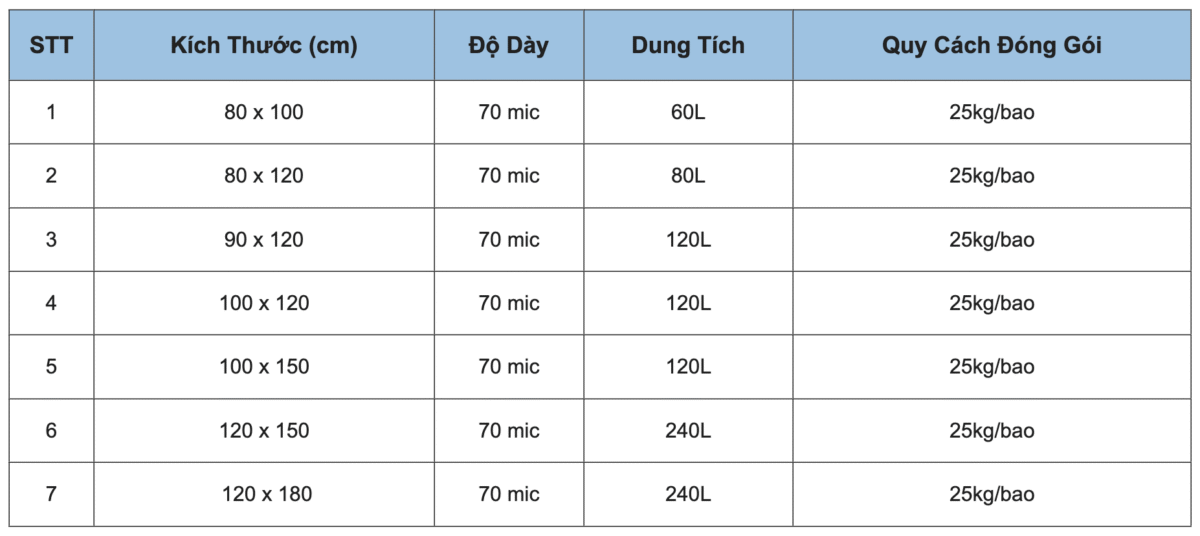1200x536 pixels.
Task: Click the 80 x 100 size cell
Action: [264, 112]
